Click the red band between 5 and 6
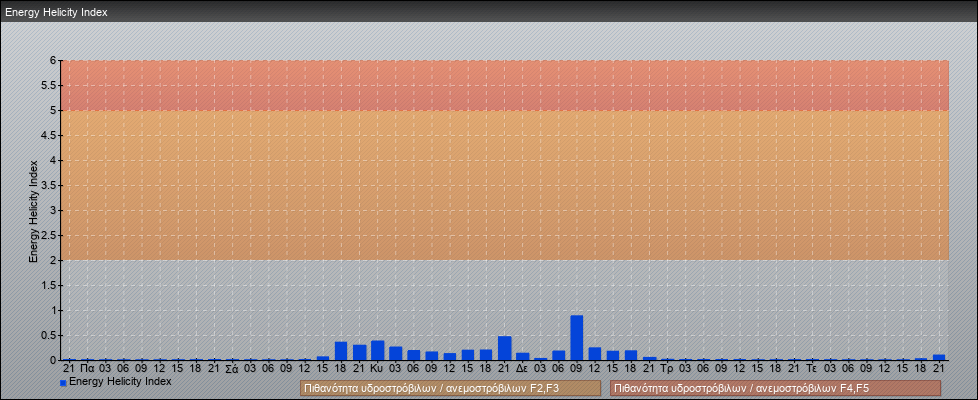Image resolution: width=978 pixels, height=400 pixels. click(500, 85)
